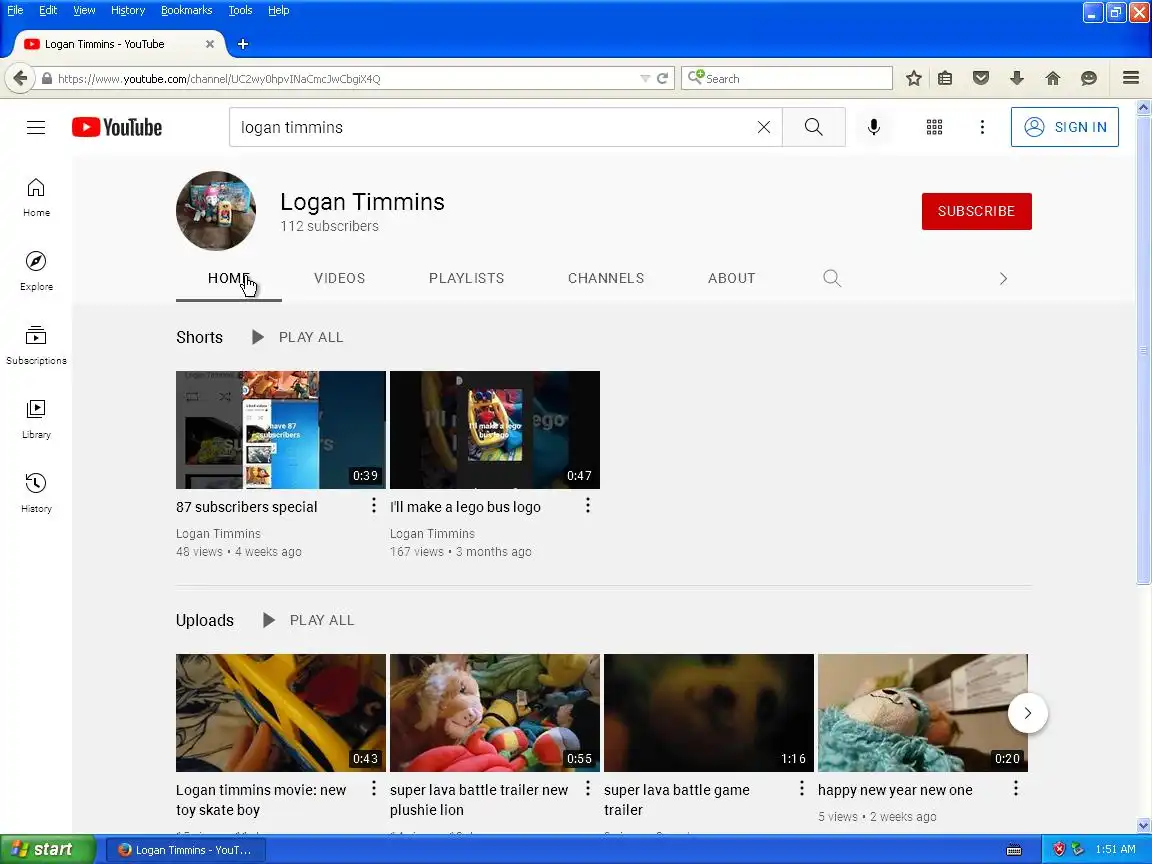The width and height of the screenshot is (1152, 864).
Task: Open browser downloads arrow
Action: pyautogui.click(x=1017, y=78)
